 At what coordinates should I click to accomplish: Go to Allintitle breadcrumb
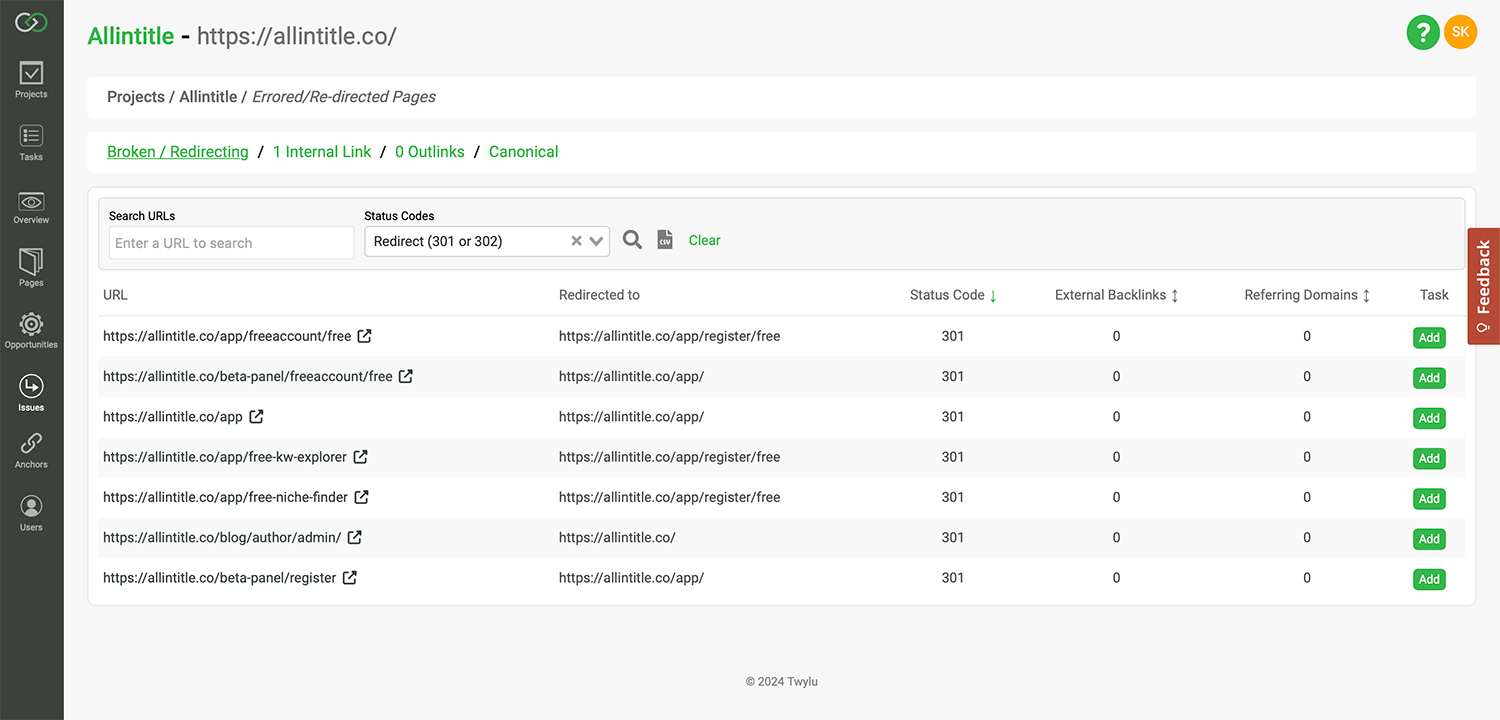click(208, 97)
